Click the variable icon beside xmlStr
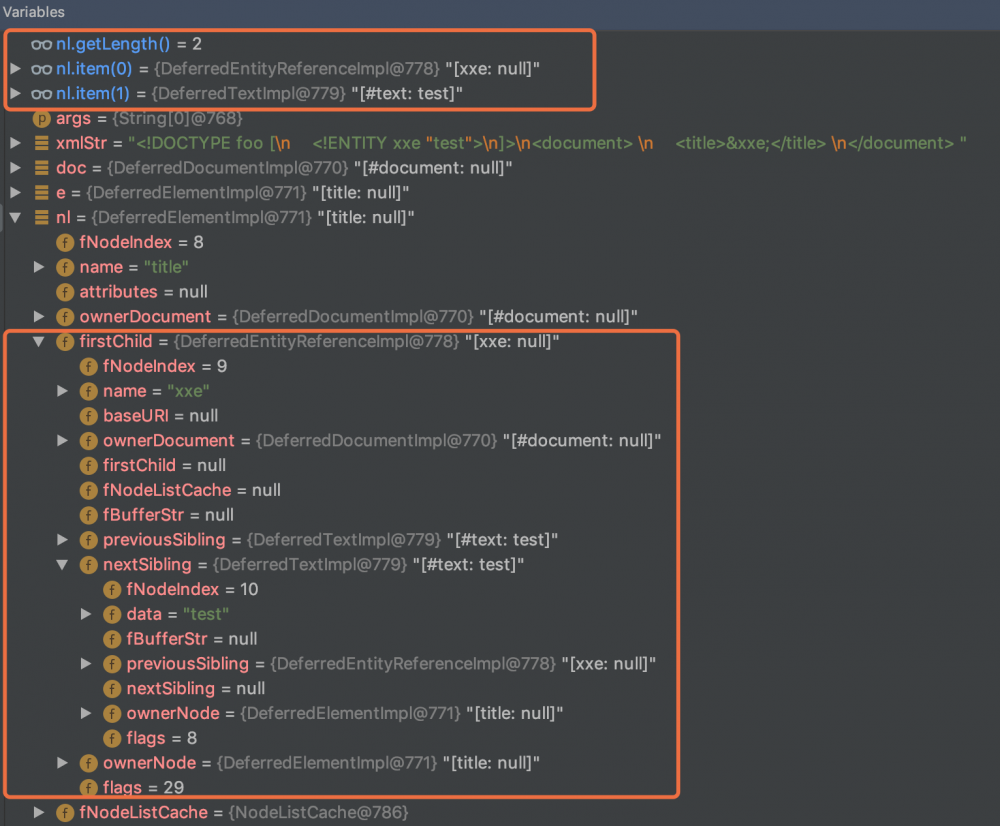 (41, 143)
